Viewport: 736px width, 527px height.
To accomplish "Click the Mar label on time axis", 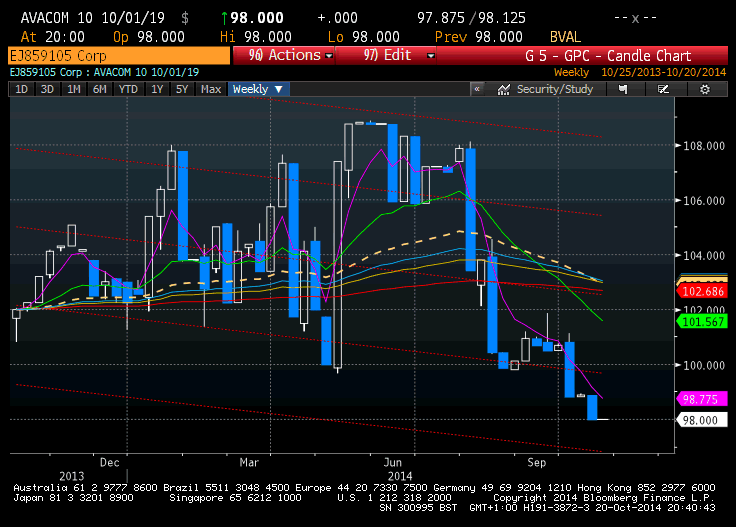I will click(x=249, y=463).
